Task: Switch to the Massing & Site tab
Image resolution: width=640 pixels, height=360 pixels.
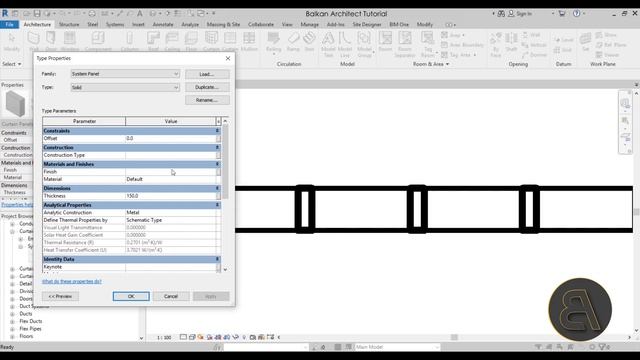Action: click(223, 24)
